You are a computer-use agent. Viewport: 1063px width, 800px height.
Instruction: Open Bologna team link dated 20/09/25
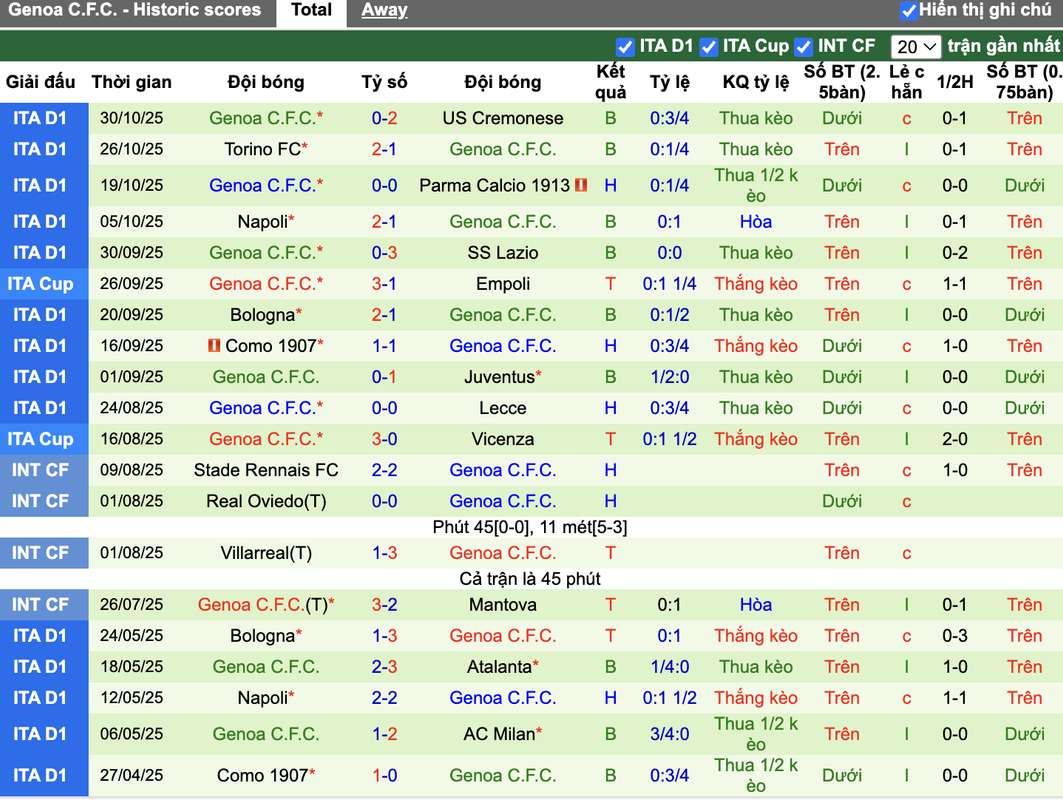point(262,315)
